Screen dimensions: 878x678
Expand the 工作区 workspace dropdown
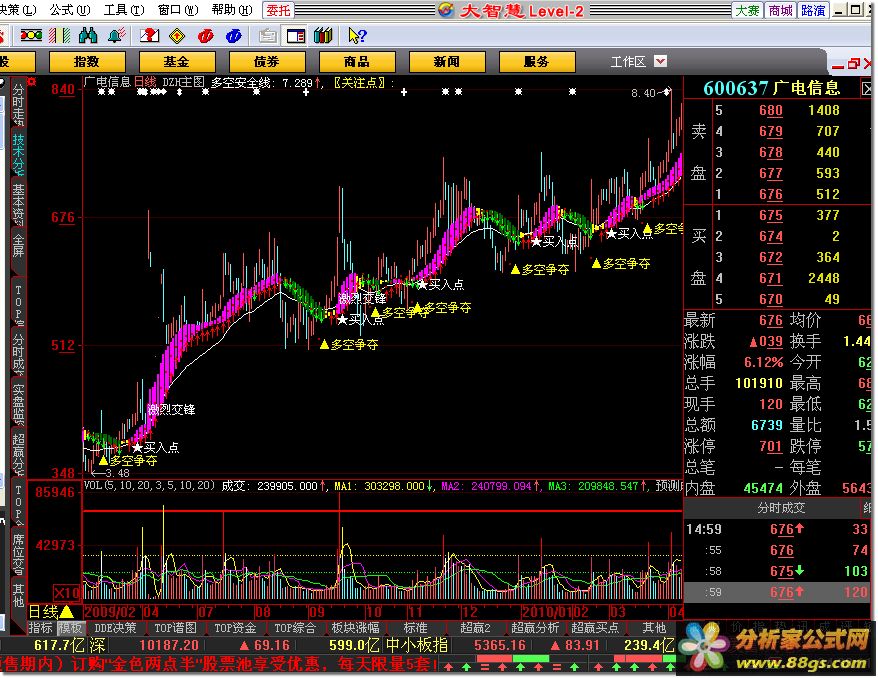pyautogui.click(x=660, y=61)
